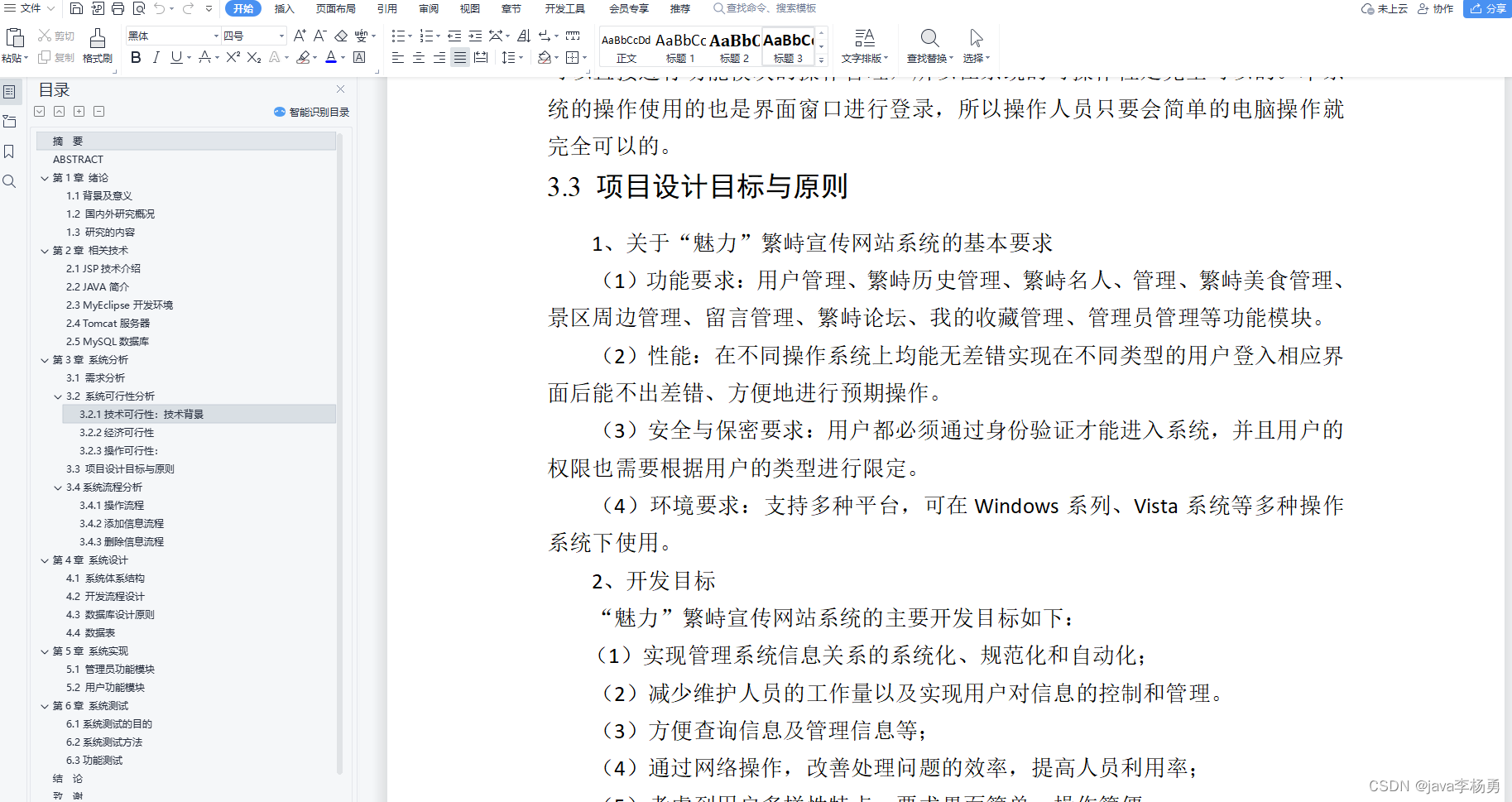Decrease paragraph indent
Screen dimensions: 1512x802
coord(454,36)
